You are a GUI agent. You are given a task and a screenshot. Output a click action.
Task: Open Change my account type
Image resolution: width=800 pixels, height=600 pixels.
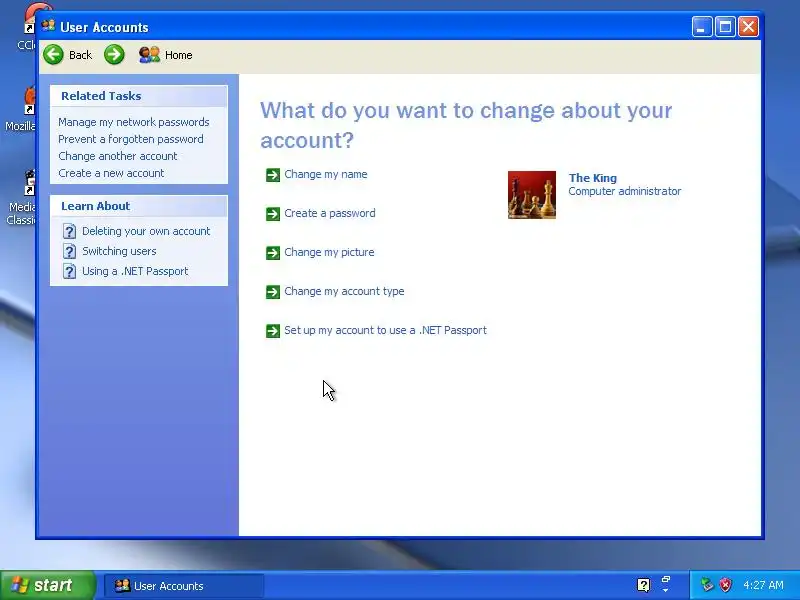[x=344, y=291]
